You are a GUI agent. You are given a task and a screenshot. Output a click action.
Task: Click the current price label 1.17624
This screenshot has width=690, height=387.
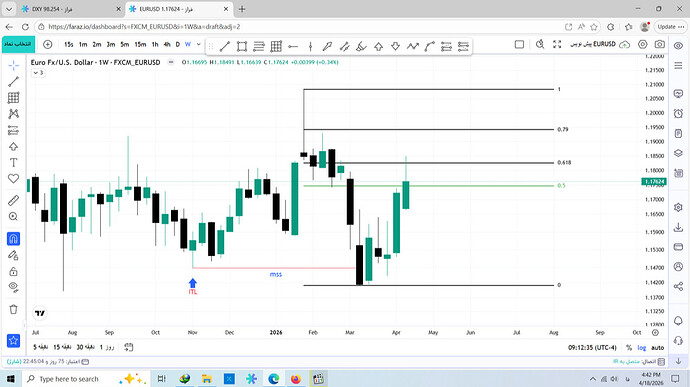pos(654,181)
